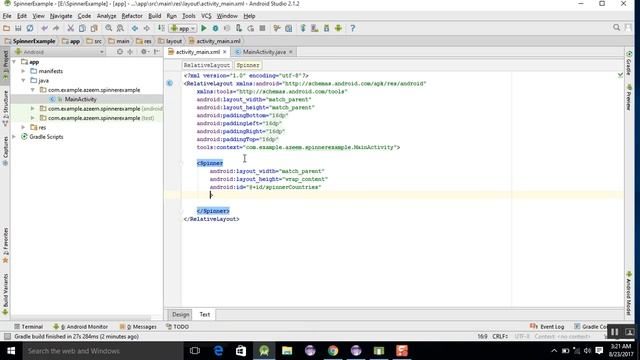Open the Messages tool window
Image resolution: width=640 pixels, height=360 pixels.
(x=138, y=327)
